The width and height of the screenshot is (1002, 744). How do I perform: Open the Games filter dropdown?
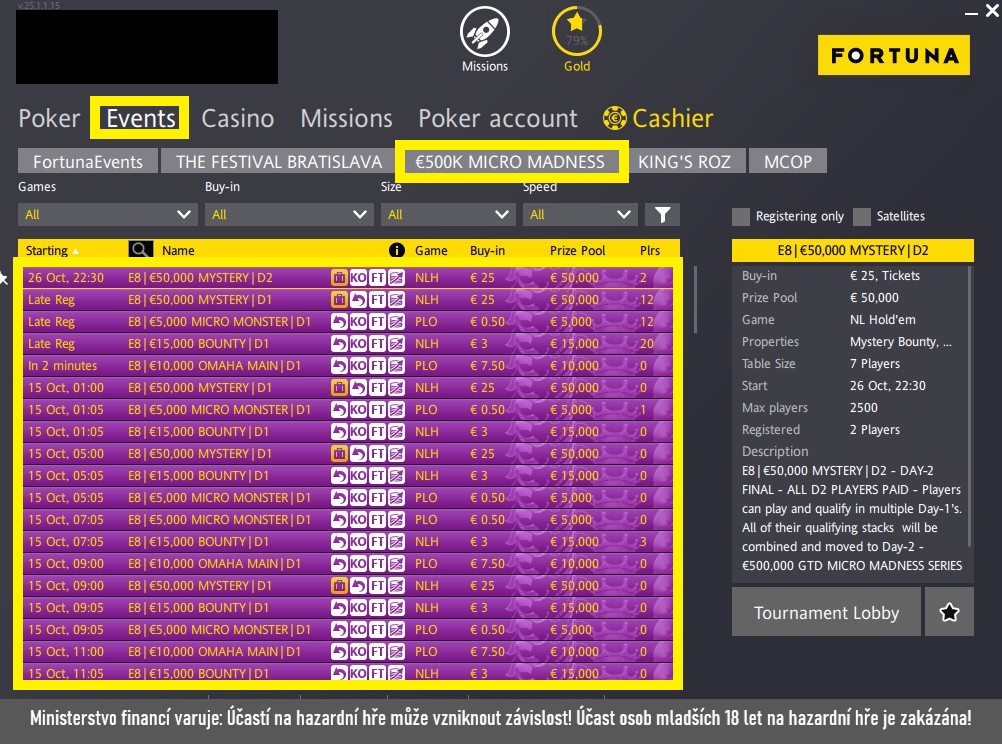click(x=107, y=214)
